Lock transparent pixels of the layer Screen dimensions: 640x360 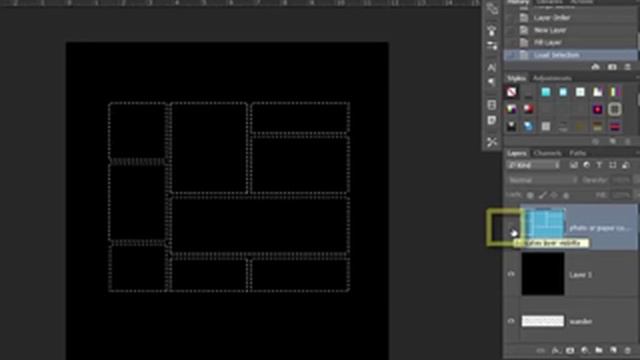click(530, 196)
